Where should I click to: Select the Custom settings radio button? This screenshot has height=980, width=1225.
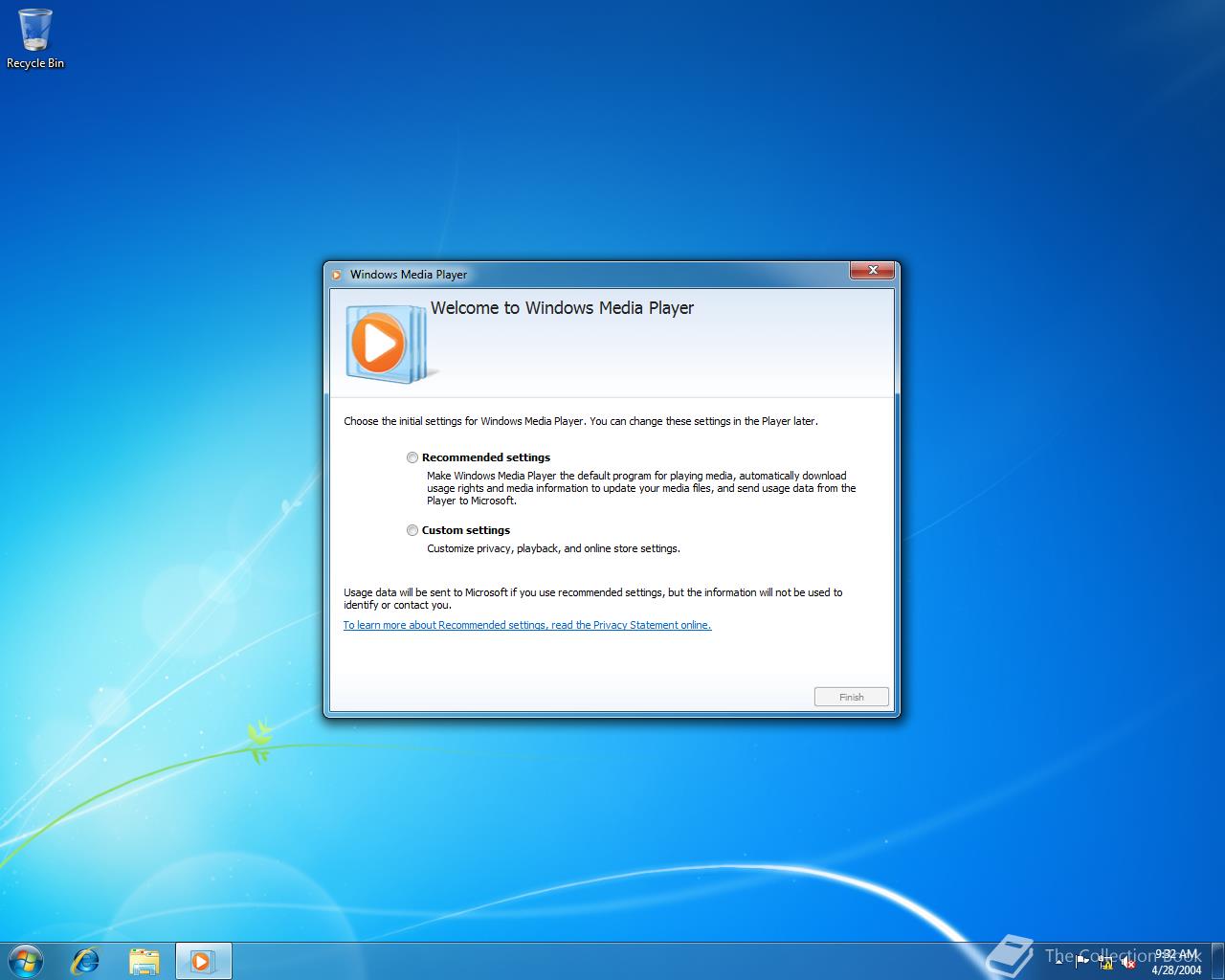[x=412, y=530]
